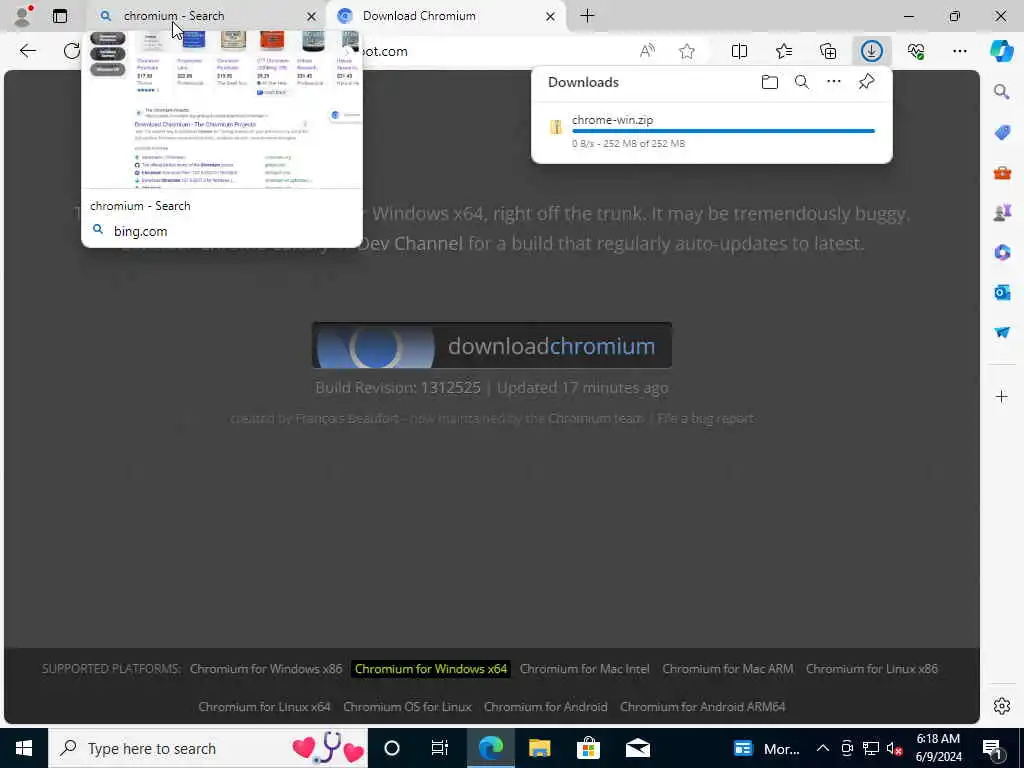Open File Explorer from taskbar
Screen dimensions: 1024x768
[539, 748]
